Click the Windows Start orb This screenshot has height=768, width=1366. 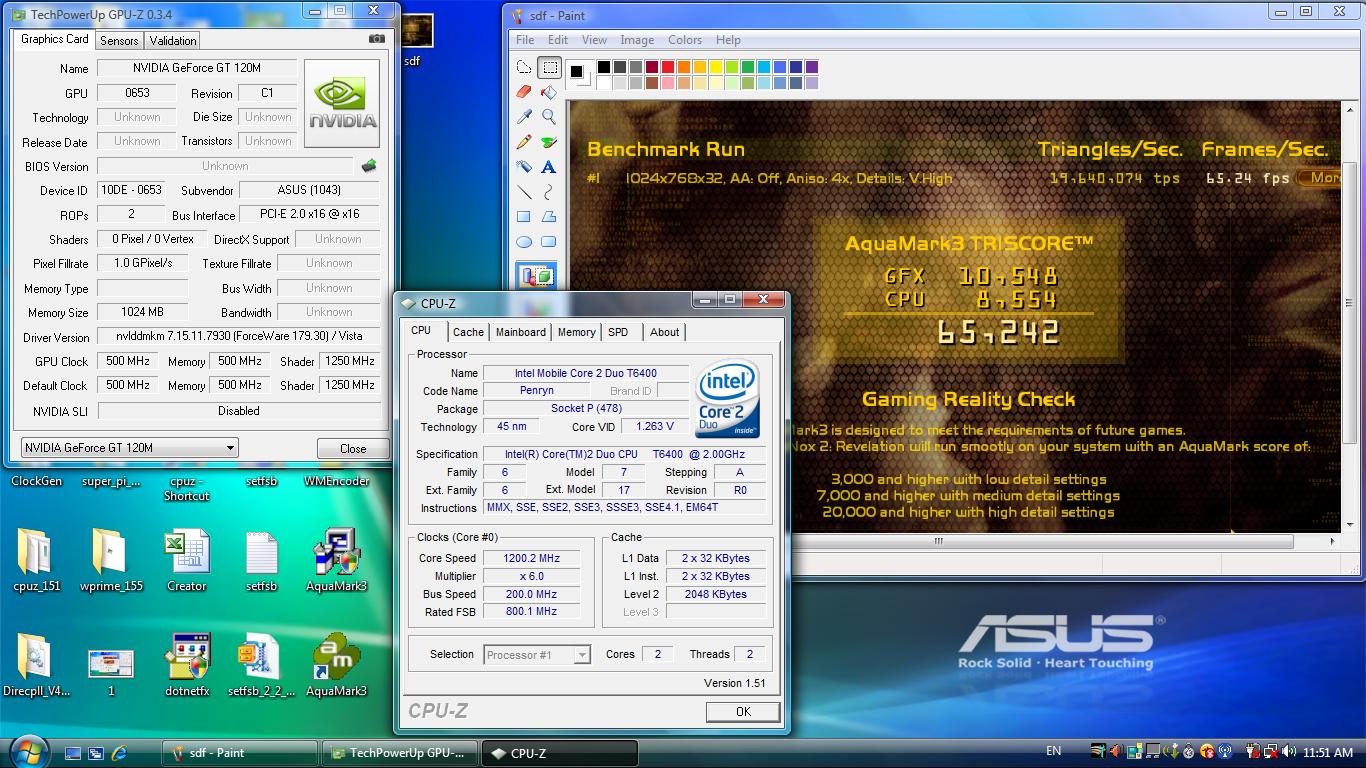point(28,751)
